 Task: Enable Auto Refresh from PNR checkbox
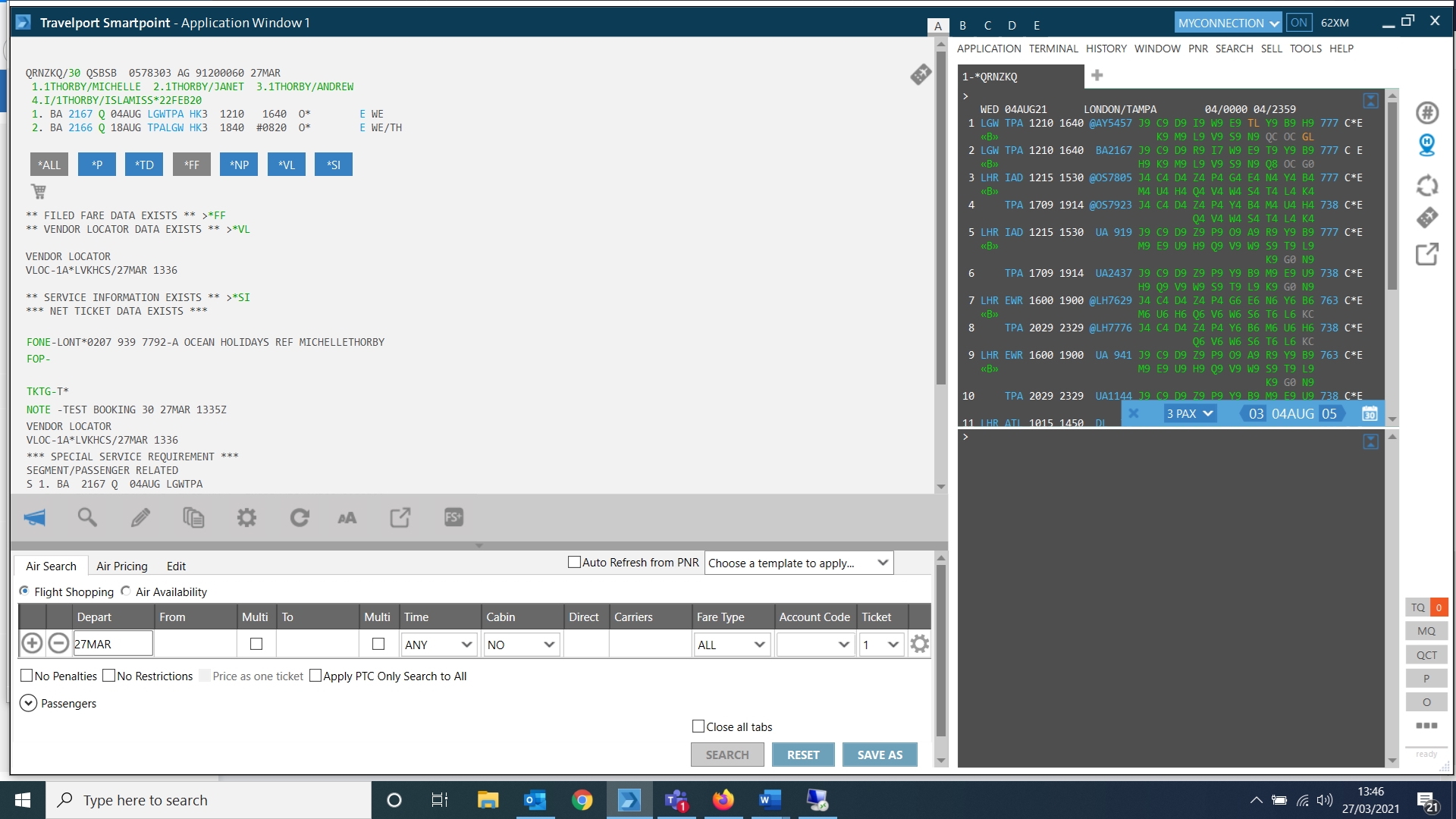click(574, 563)
